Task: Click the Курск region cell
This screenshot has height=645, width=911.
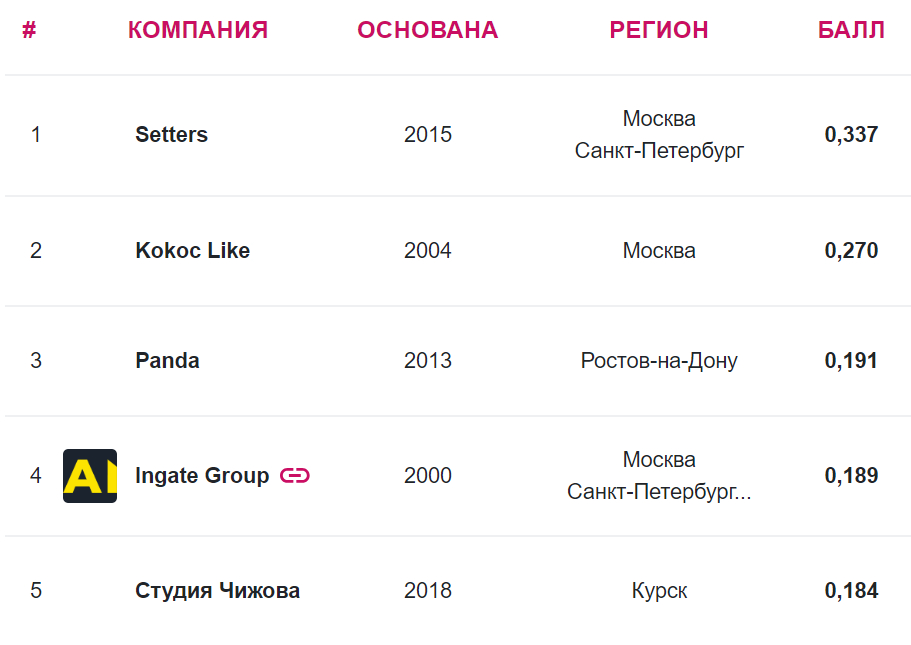Action: [x=659, y=591]
